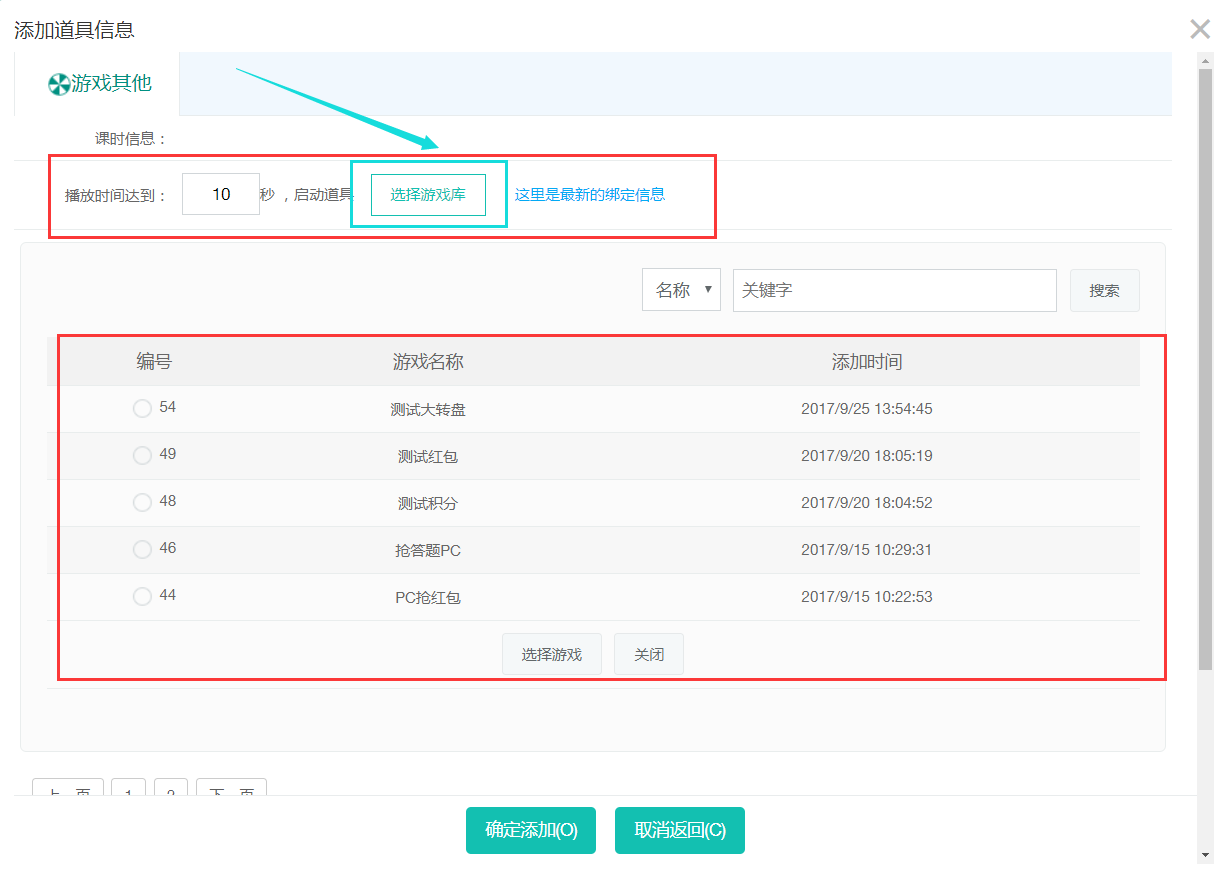
Task: Expand the 名称 search type dropdown
Action: click(x=681, y=290)
